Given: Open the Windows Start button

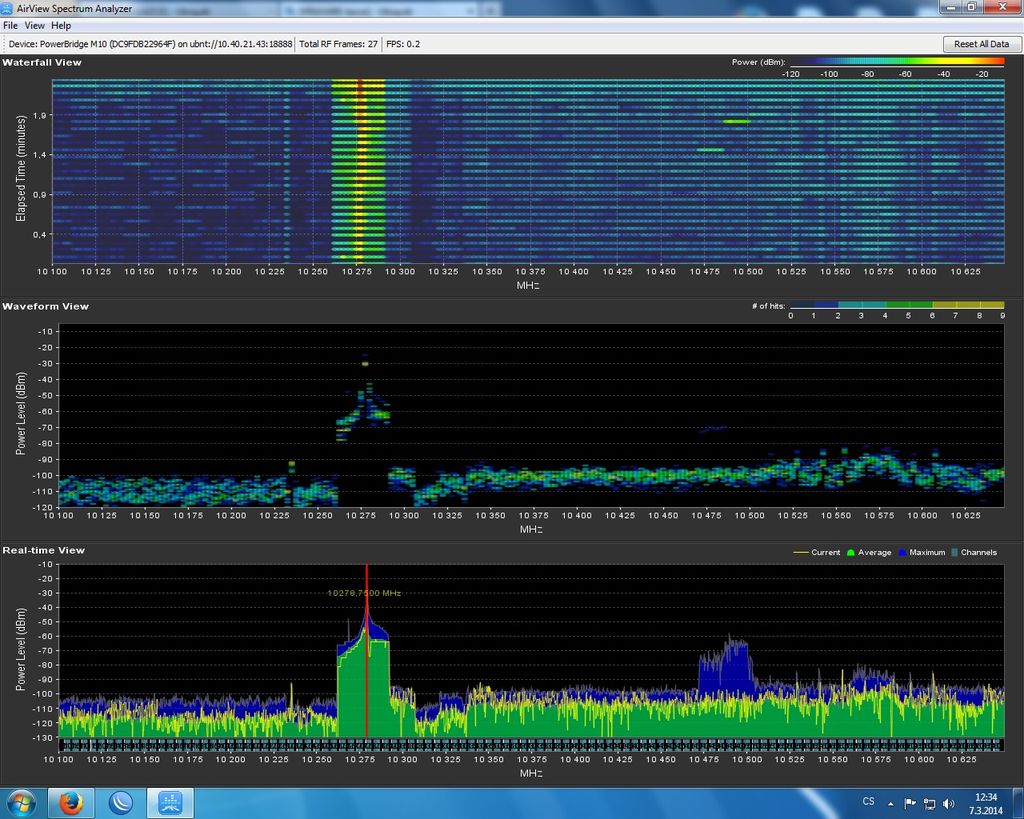Looking at the screenshot, I should point(20,803).
